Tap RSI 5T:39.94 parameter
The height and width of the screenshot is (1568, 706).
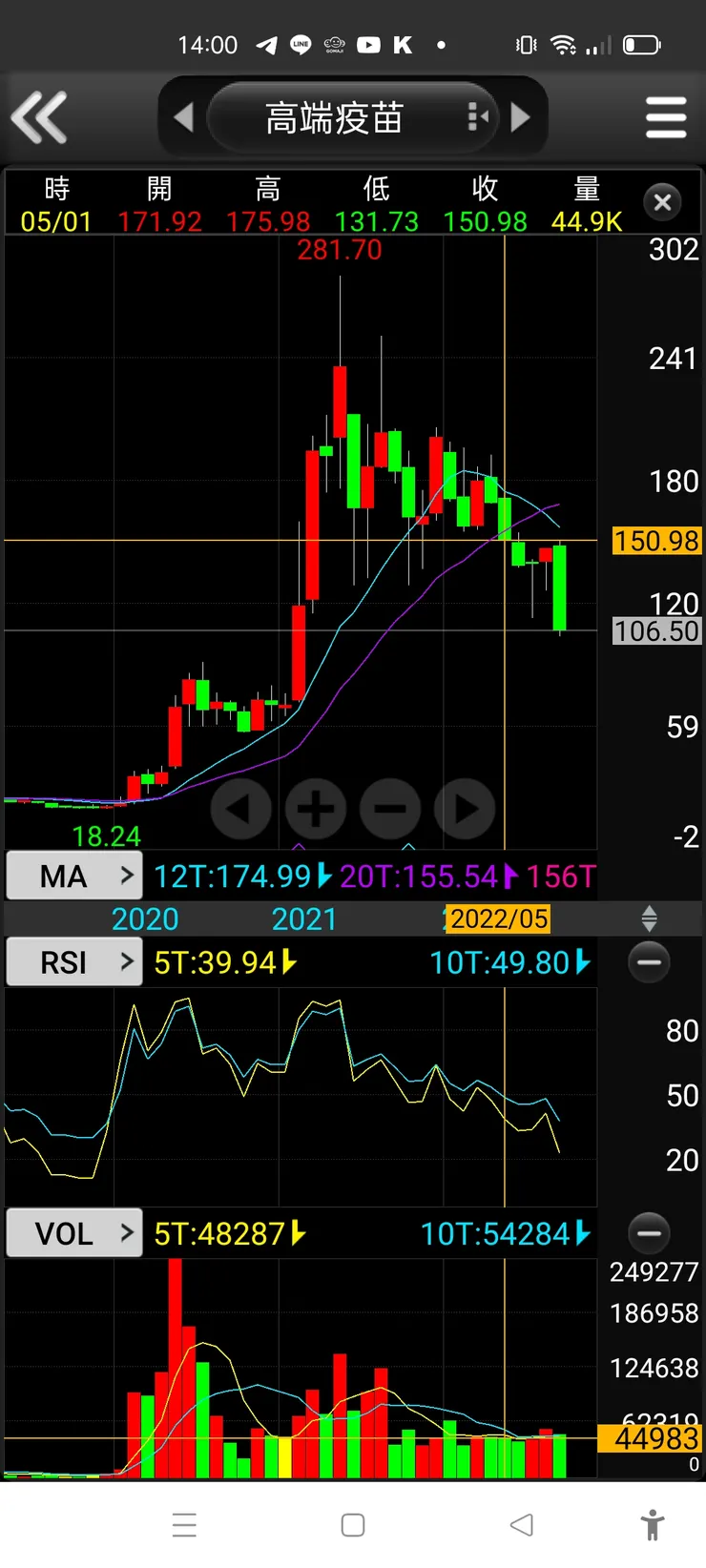225,962
